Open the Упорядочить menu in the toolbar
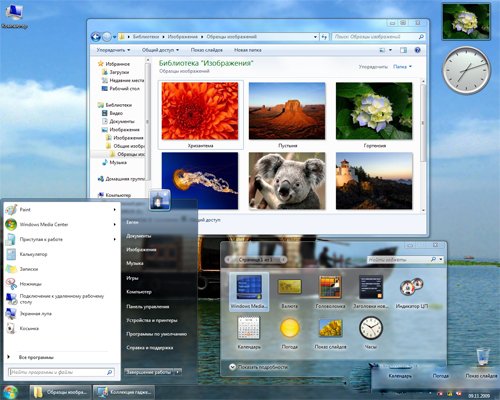500x400 pixels. (113, 50)
